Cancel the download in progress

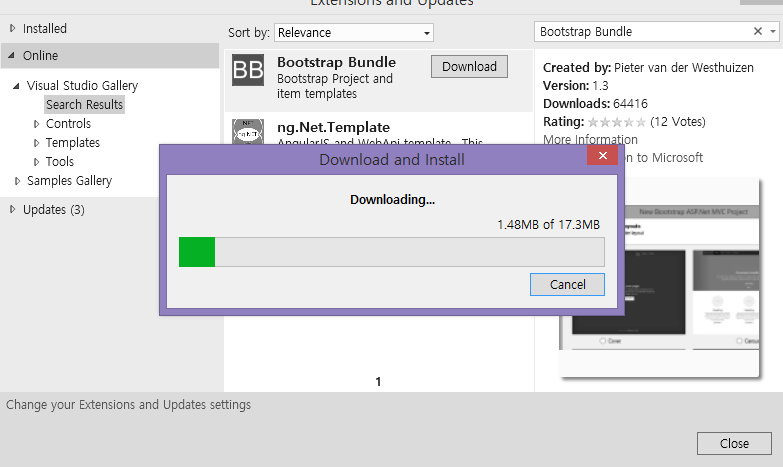click(x=567, y=284)
